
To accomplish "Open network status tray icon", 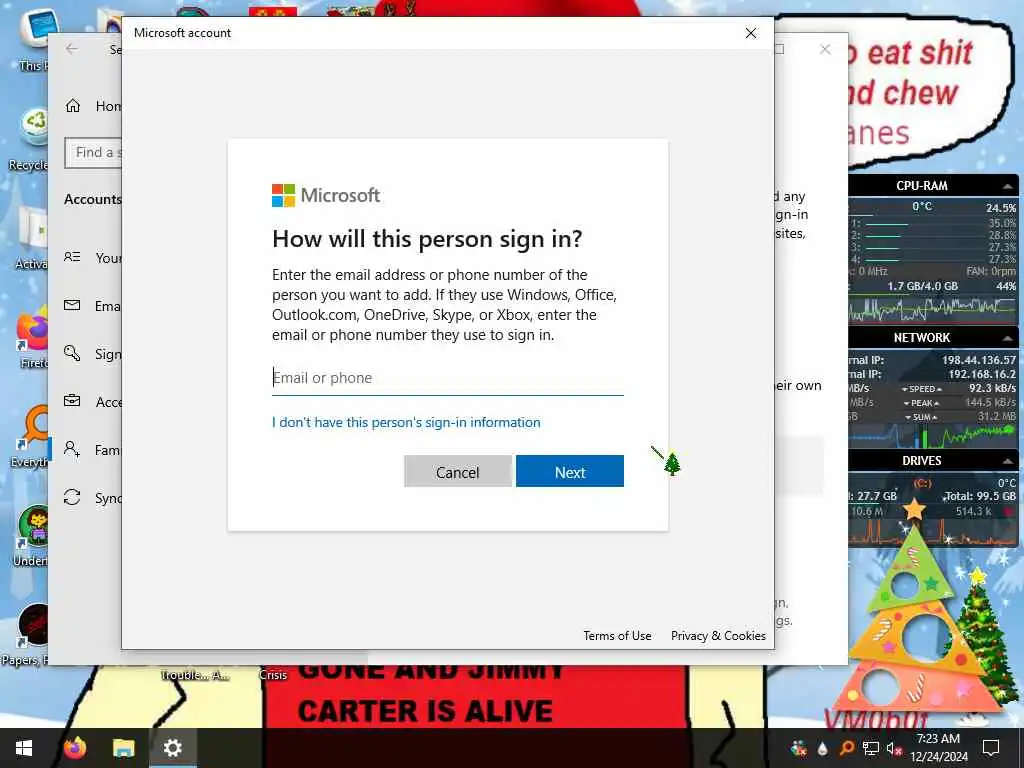I will pyautogui.click(x=871, y=748).
